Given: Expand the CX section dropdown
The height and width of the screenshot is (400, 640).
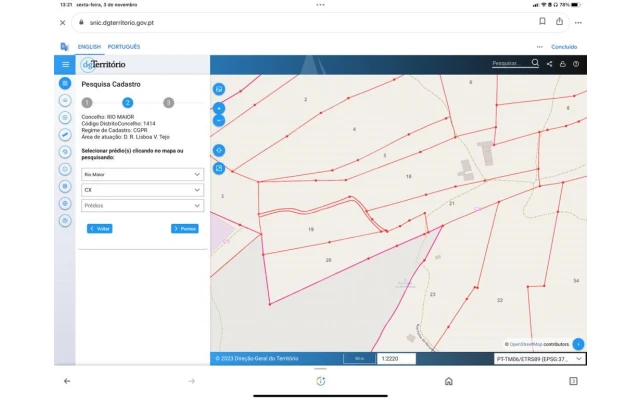Looking at the screenshot, I should [x=143, y=190].
